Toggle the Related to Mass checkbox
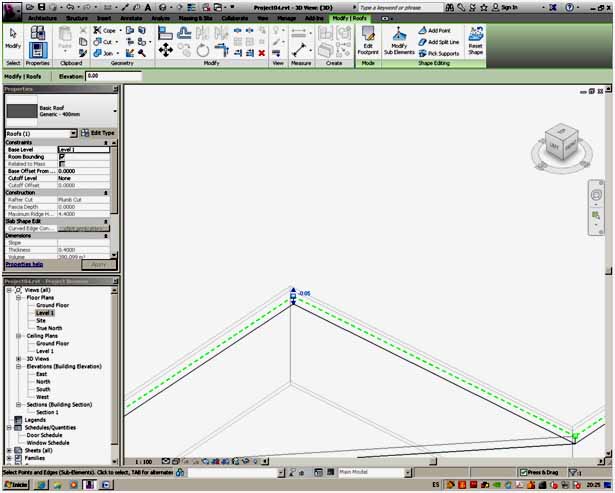The width and height of the screenshot is (615, 493). tap(62, 164)
